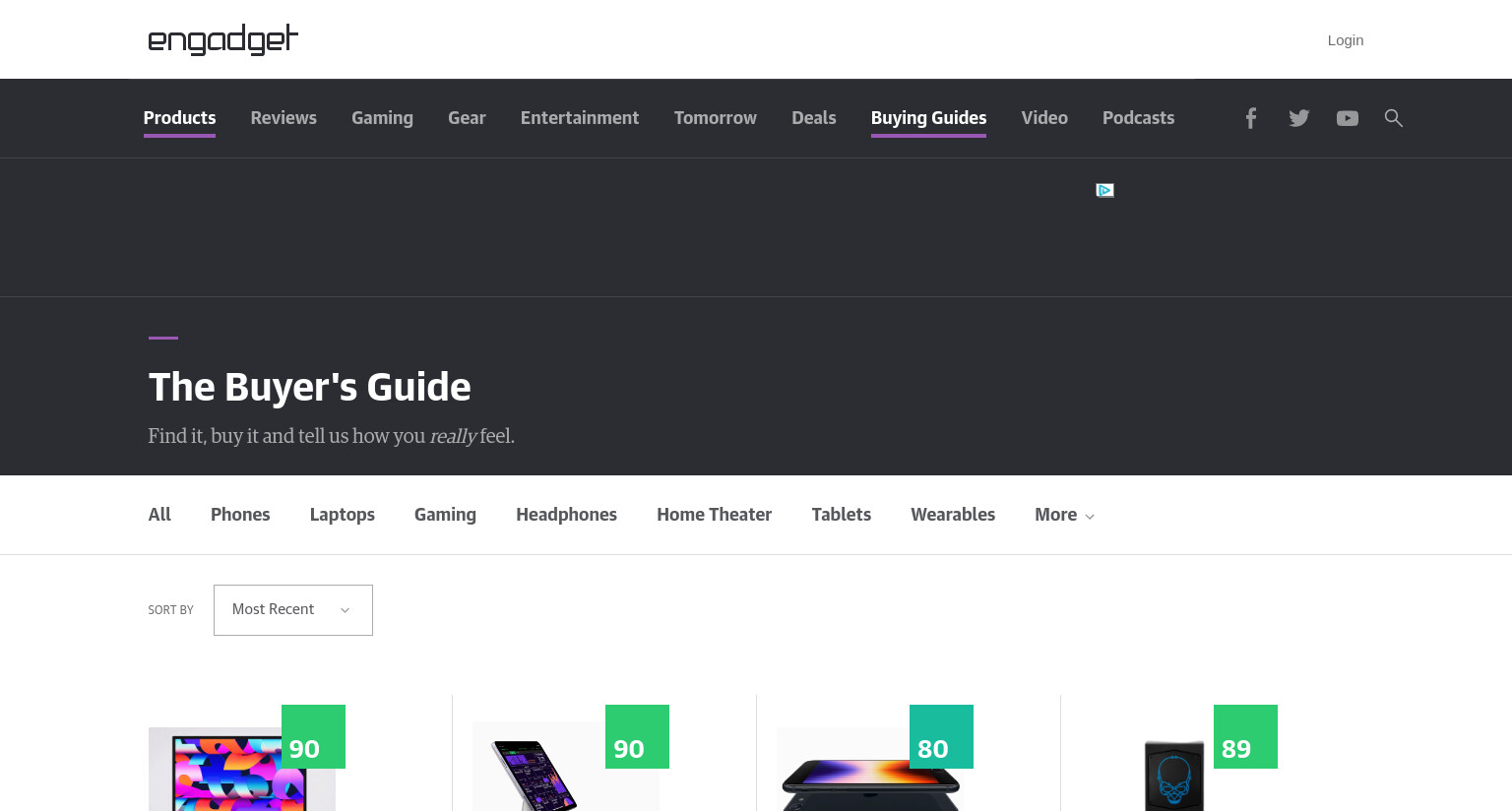The height and width of the screenshot is (811, 1512).
Task: Expand the More categories dropdown
Action: click(x=1064, y=515)
